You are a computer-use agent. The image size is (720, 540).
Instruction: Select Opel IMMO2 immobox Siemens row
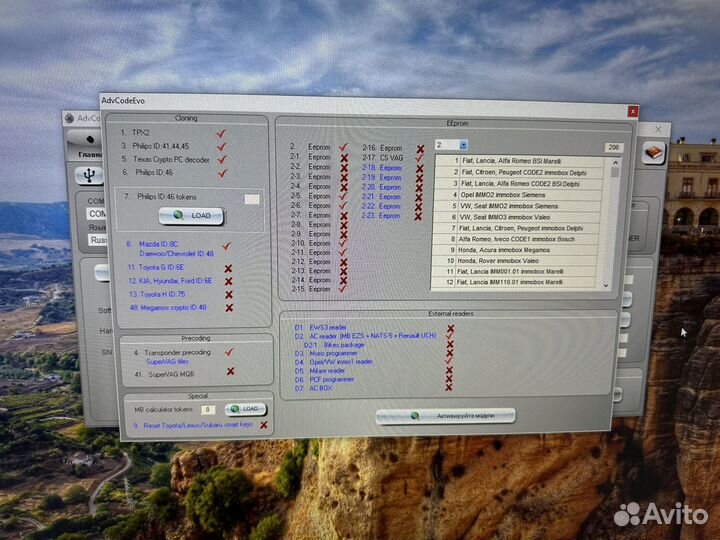coord(518,195)
